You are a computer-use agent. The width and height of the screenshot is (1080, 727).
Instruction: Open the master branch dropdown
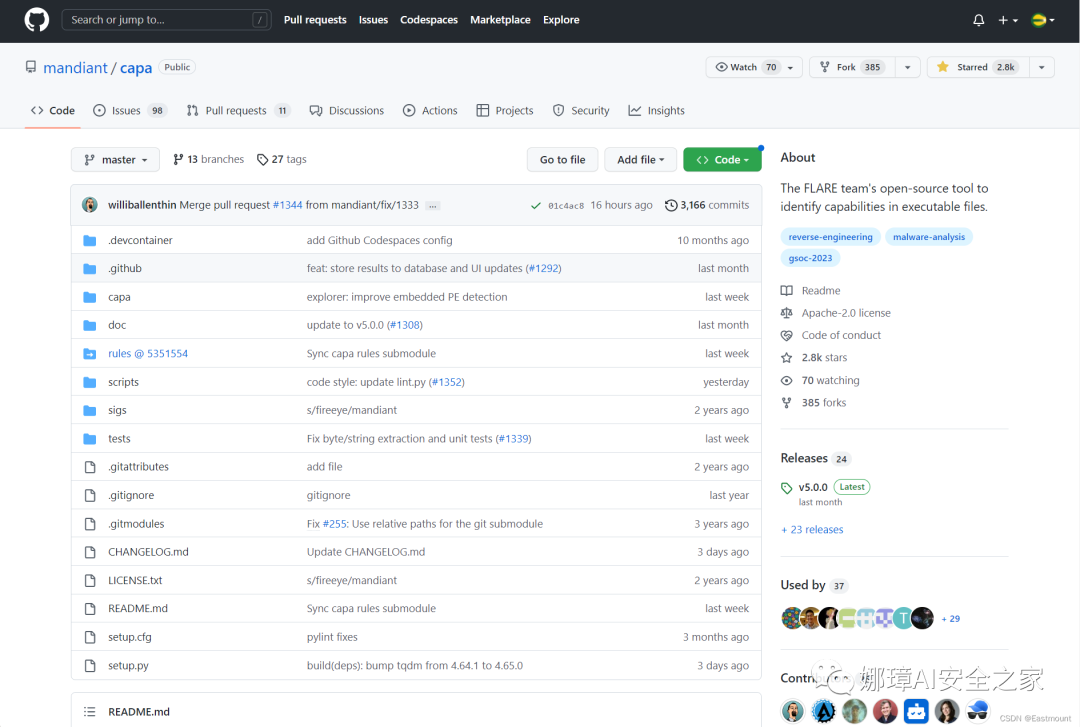(115, 159)
